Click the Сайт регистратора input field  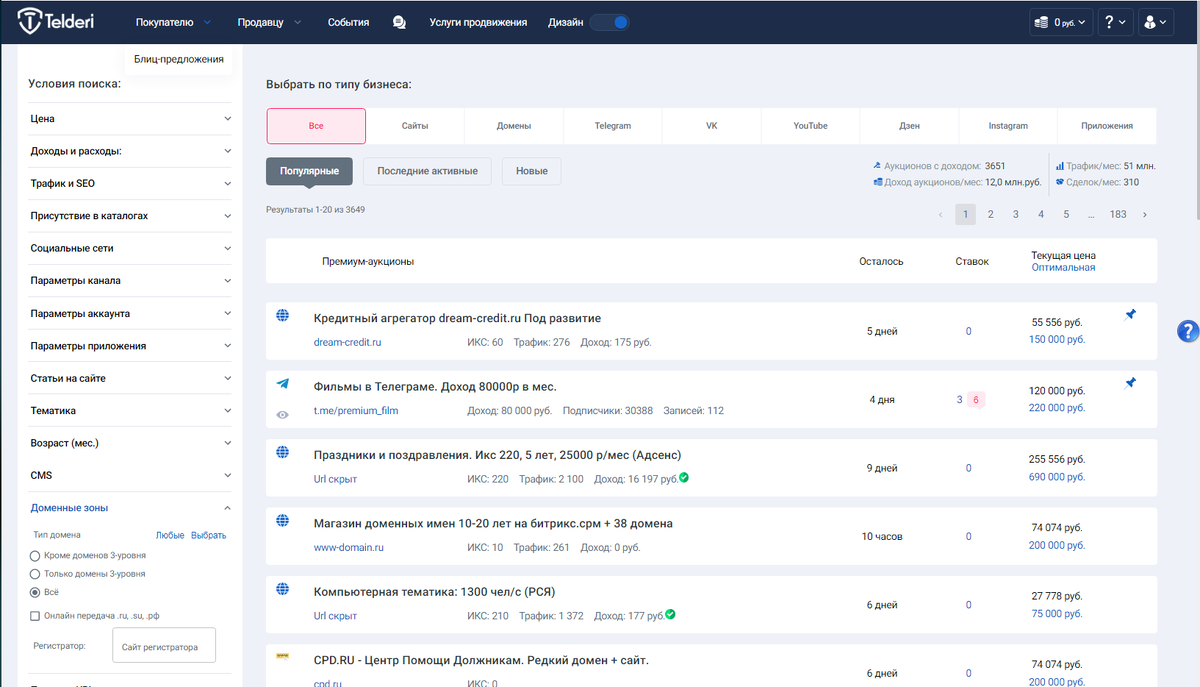pyautogui.click(x=164, y=647)
